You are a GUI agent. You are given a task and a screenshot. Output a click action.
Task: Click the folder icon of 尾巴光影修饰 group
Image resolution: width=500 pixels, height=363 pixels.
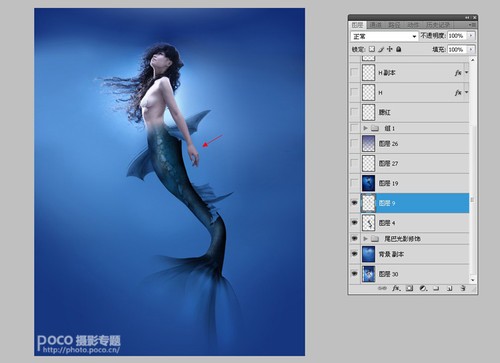(375, 239)
